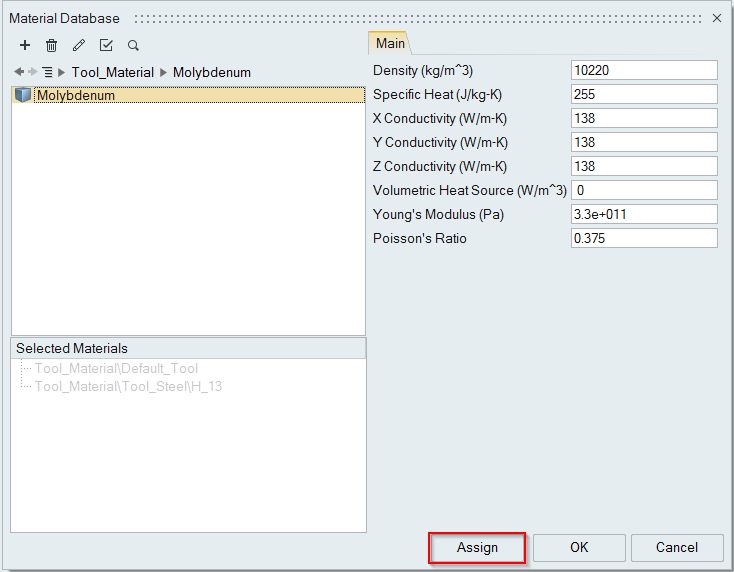The width and height of the screenshot is (734, 572).
Task: Switch to the Main tab
Action: 390,43
